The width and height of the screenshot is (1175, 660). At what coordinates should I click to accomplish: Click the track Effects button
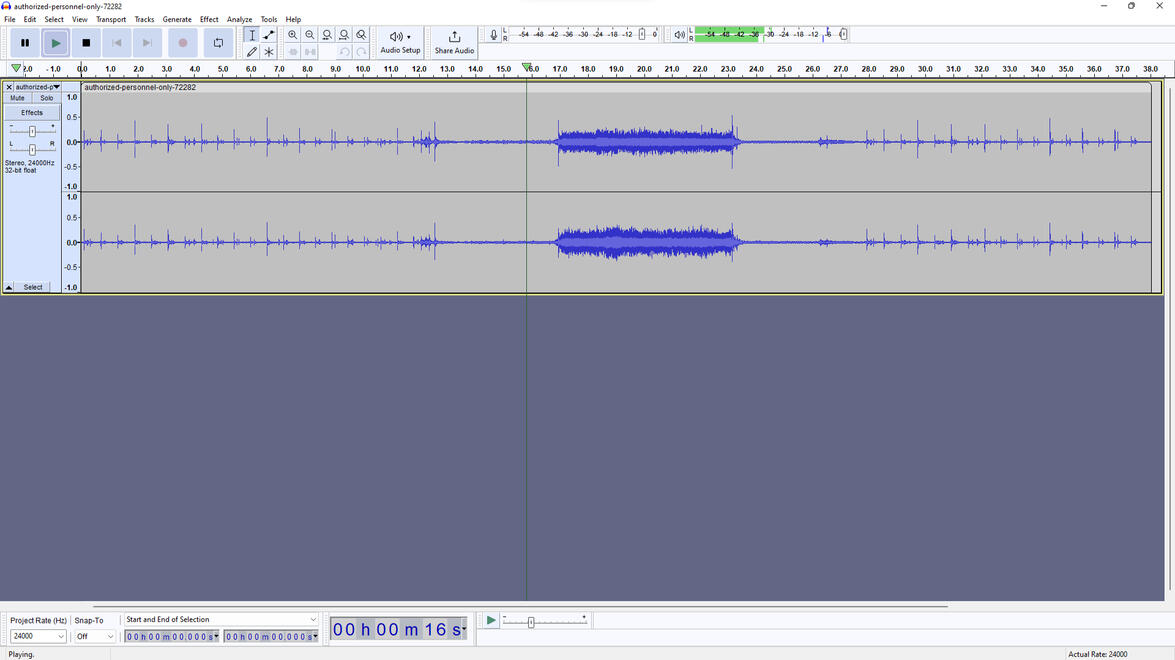(32, 113)
